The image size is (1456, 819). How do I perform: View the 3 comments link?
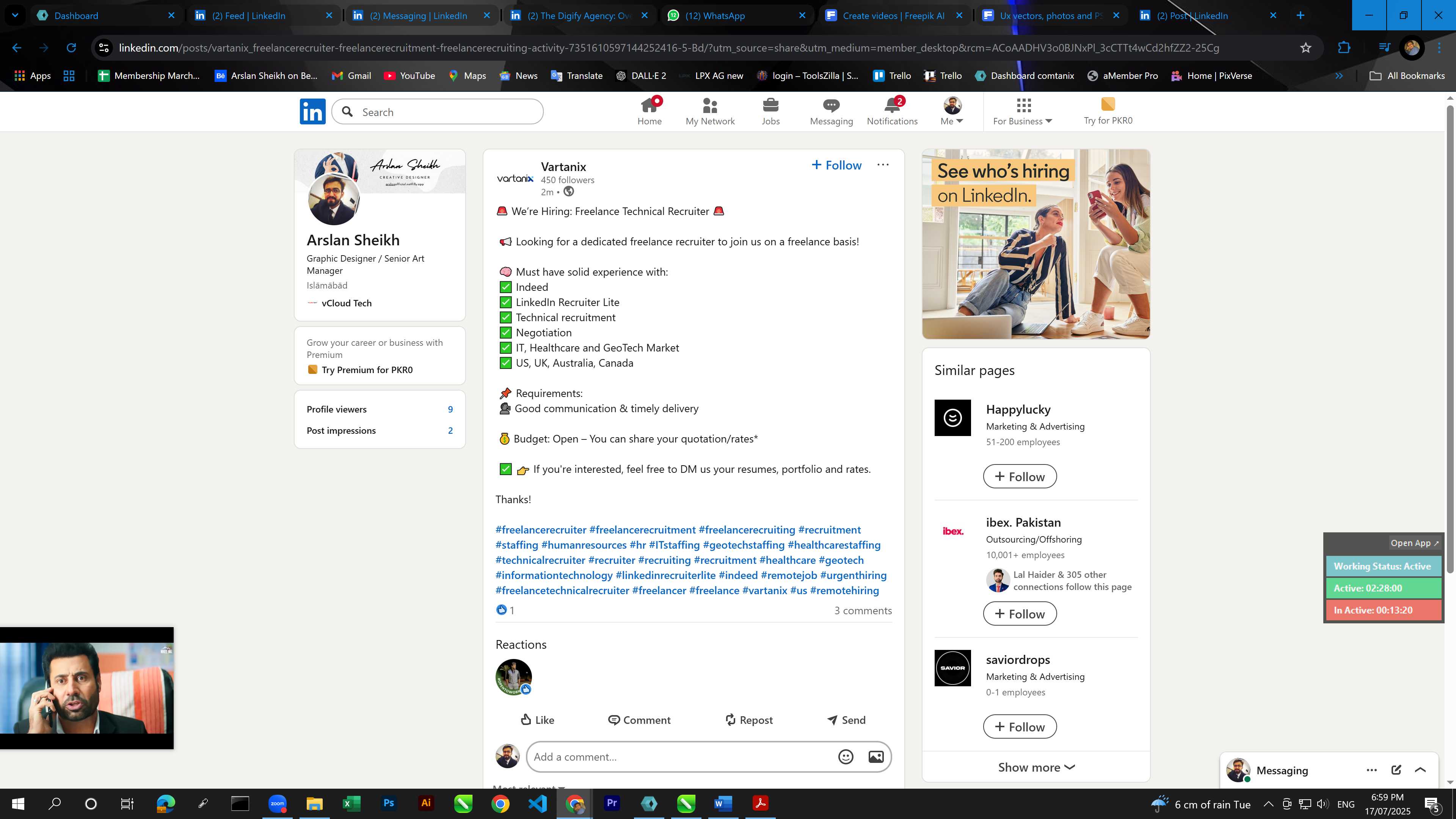(863, 610)
